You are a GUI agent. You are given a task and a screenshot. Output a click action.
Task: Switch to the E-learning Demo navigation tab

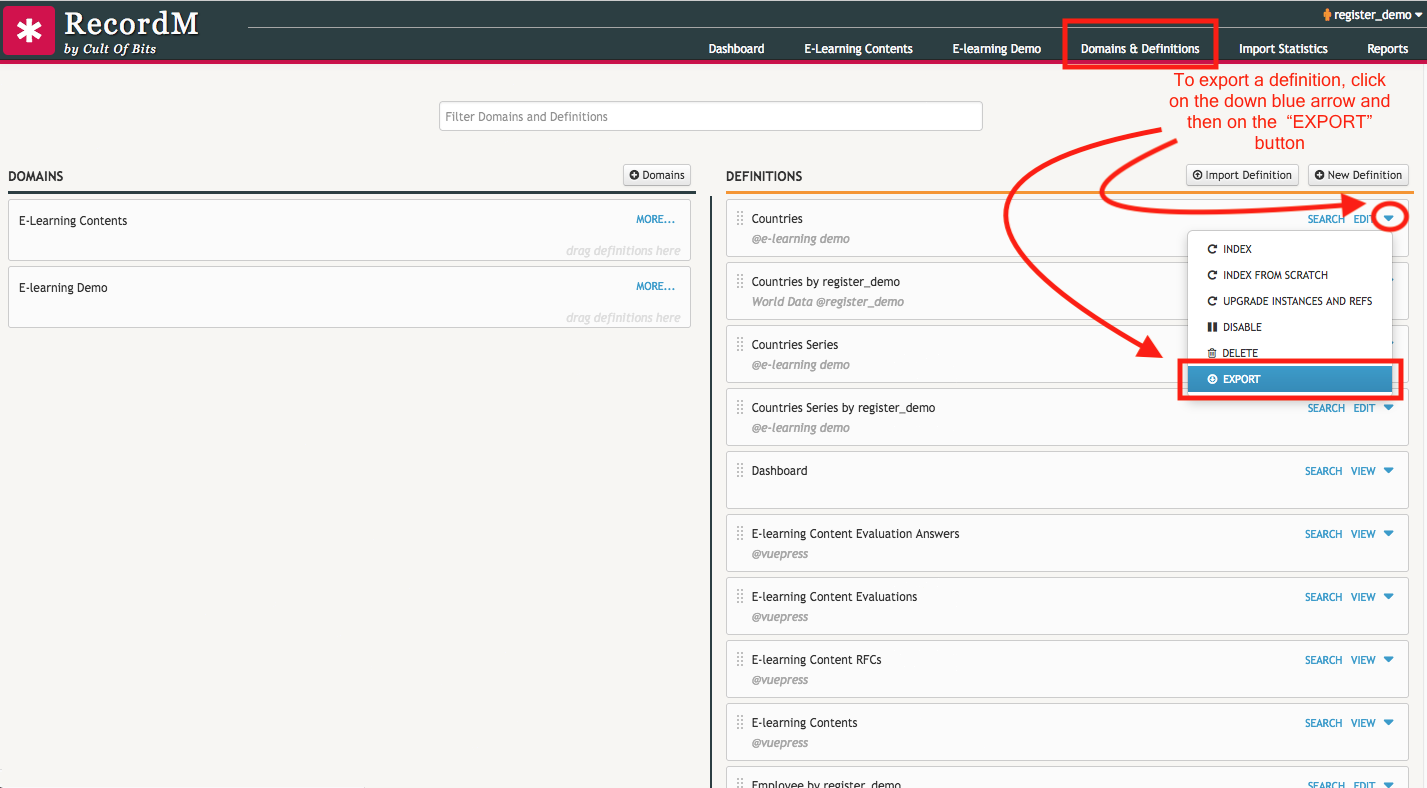[x=996, y=49]
